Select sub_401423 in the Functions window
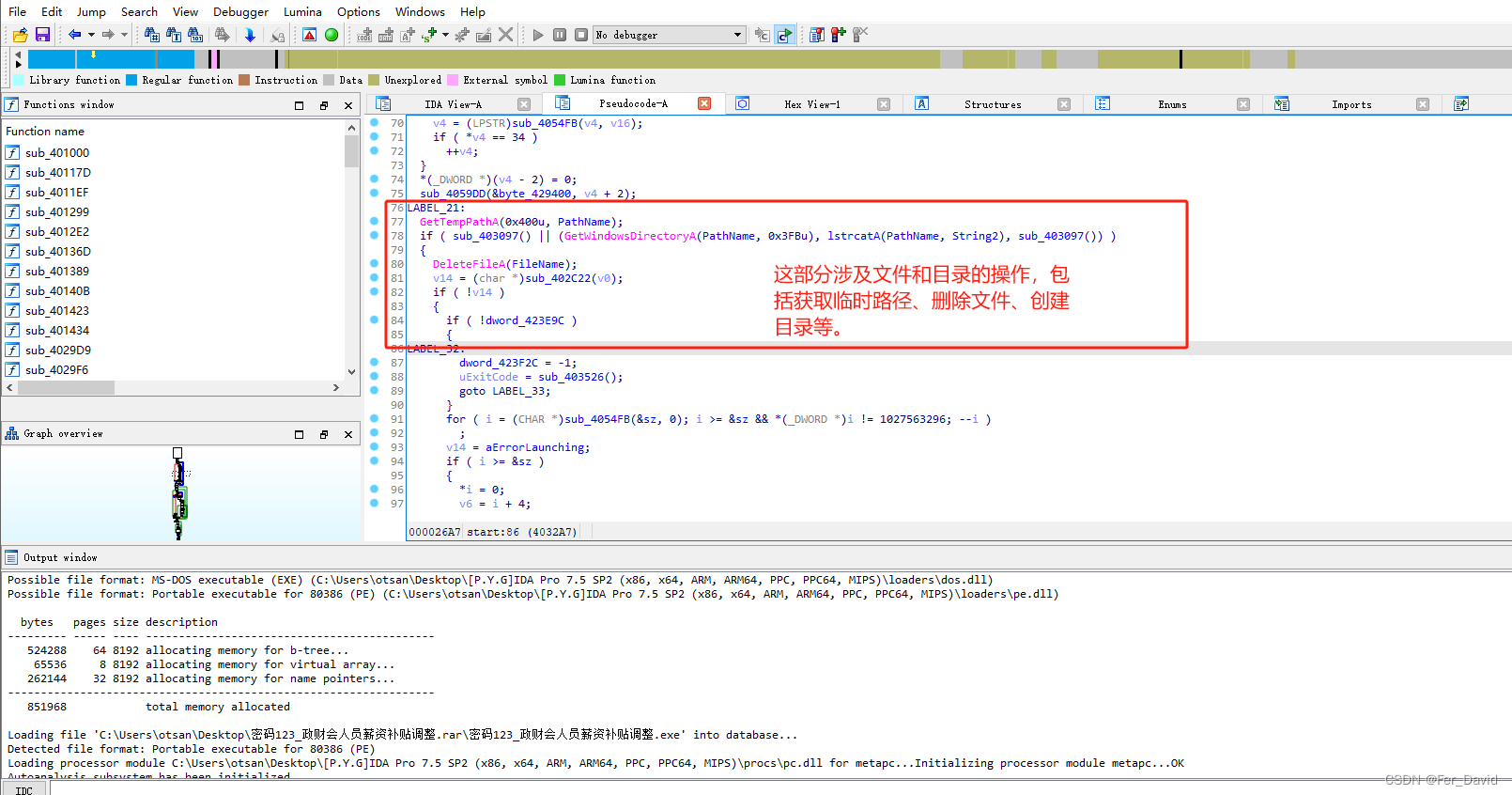Image resolution: width=1512 pixels, height=795 pixels. pos(57,310)
